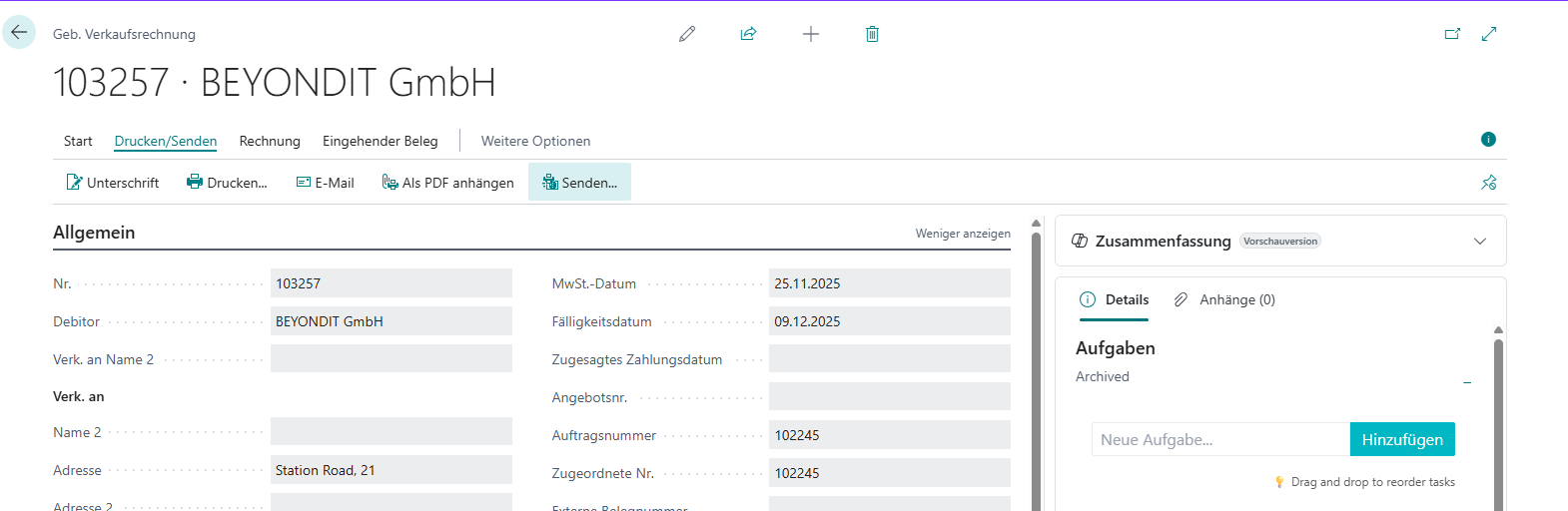Select Als PDF anhängen
Viewport: 1568px width, 511px height.
point(448,183)
